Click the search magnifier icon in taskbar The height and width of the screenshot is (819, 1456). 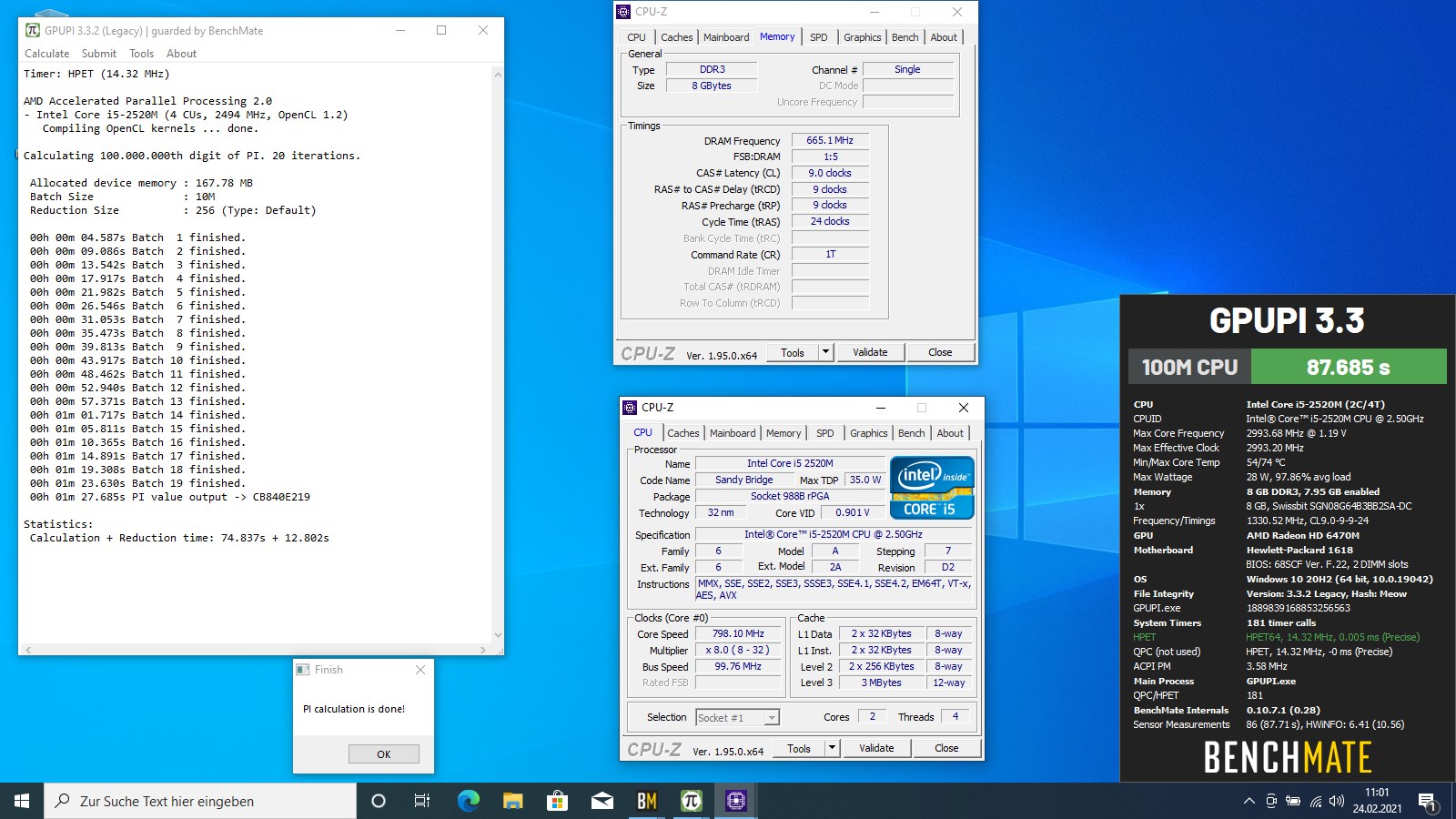(x=62, y=801)
